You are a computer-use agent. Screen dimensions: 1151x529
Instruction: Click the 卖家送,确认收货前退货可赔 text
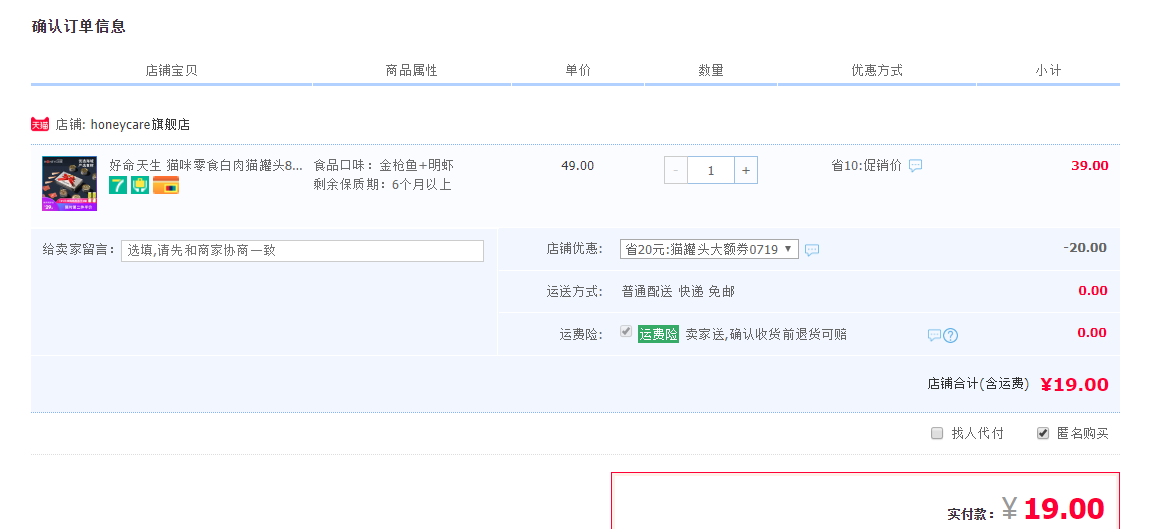pos(766,335)
